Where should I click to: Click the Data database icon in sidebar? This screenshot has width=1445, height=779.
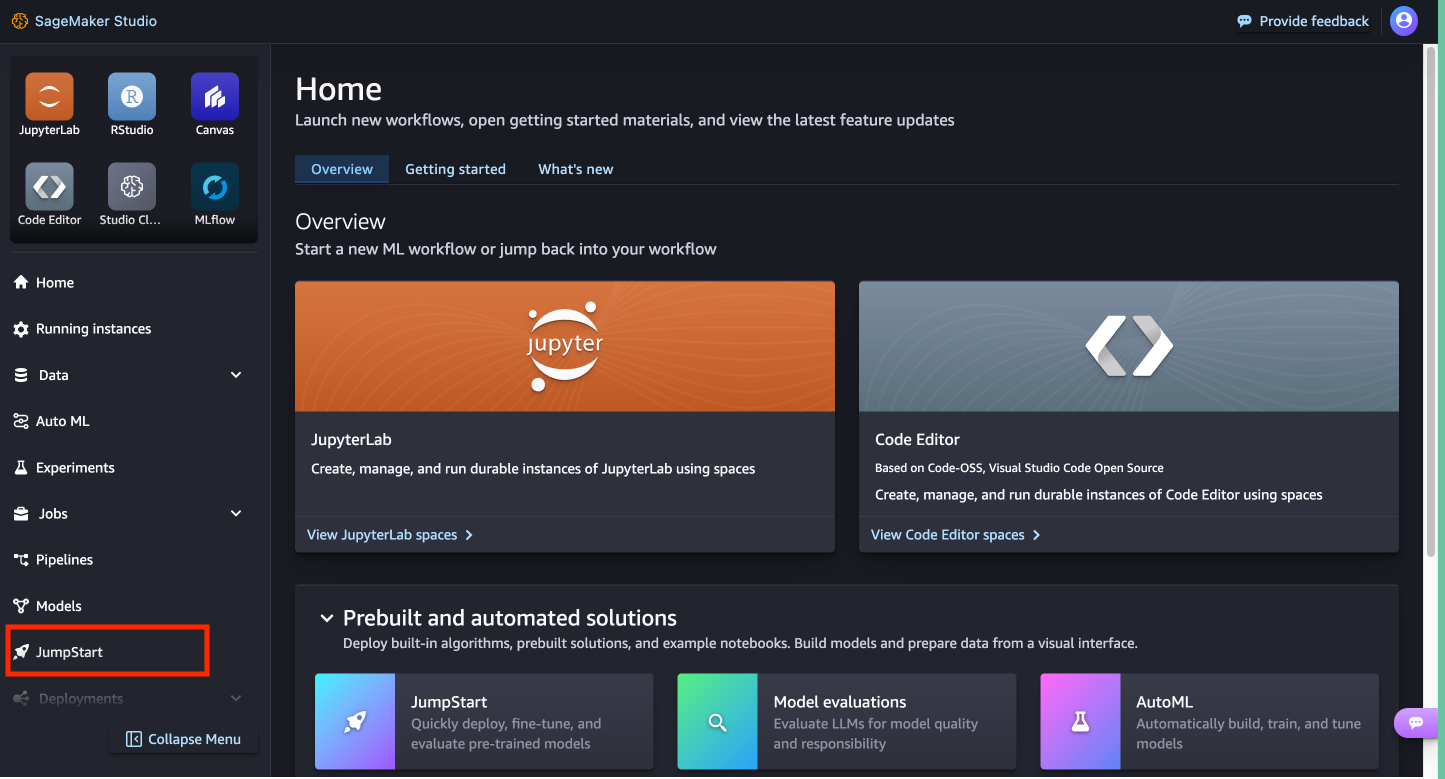[x=20, y=375]
